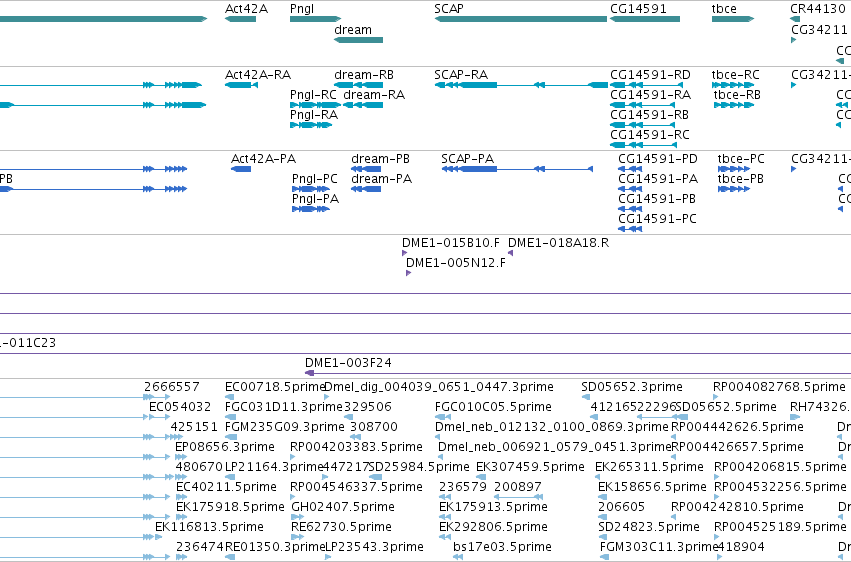Select the DME1-015B10.F marker
The image size is (851, 562).
pos(404,253)
